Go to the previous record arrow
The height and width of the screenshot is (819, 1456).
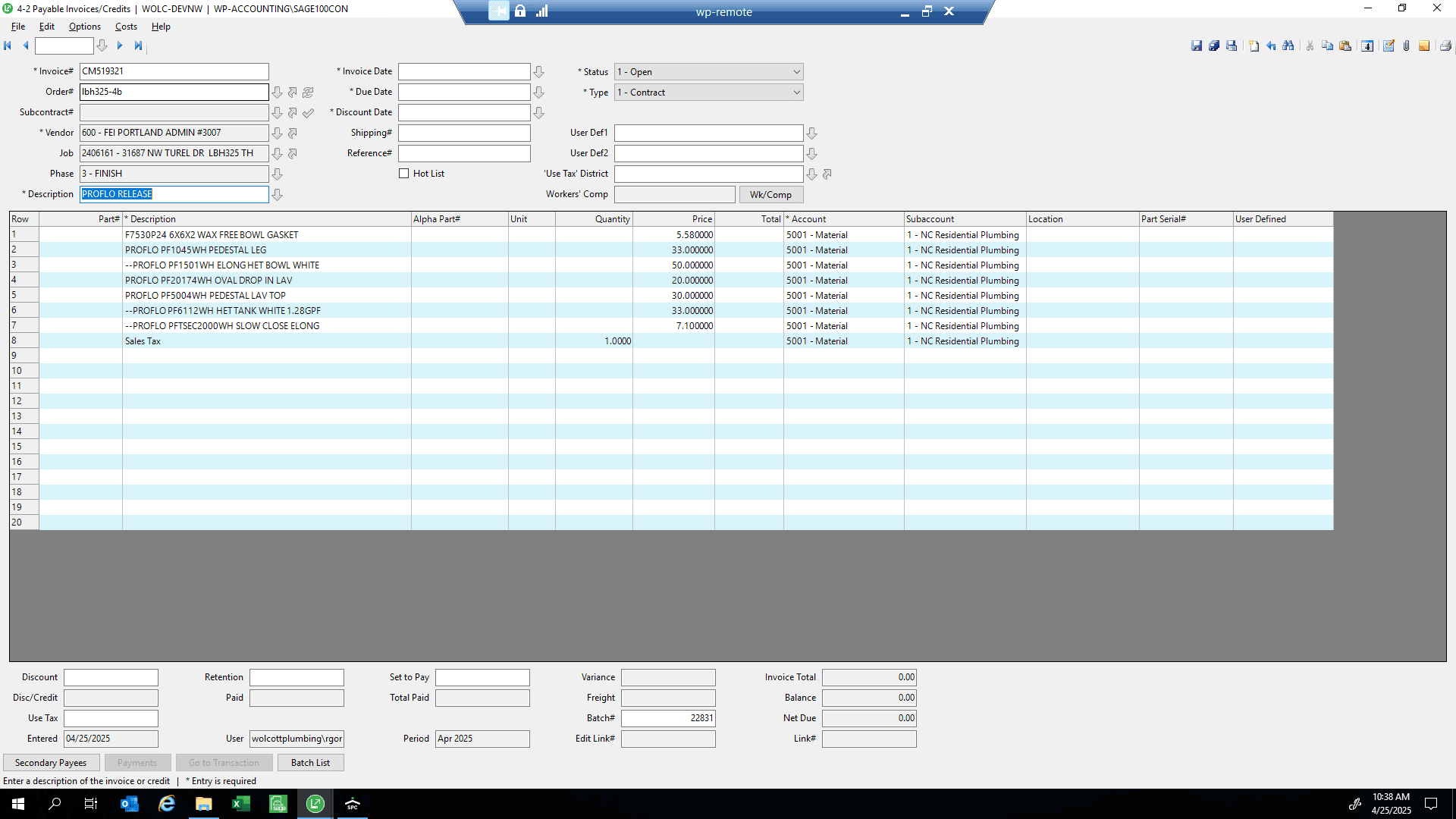click(x=26, y=45)
